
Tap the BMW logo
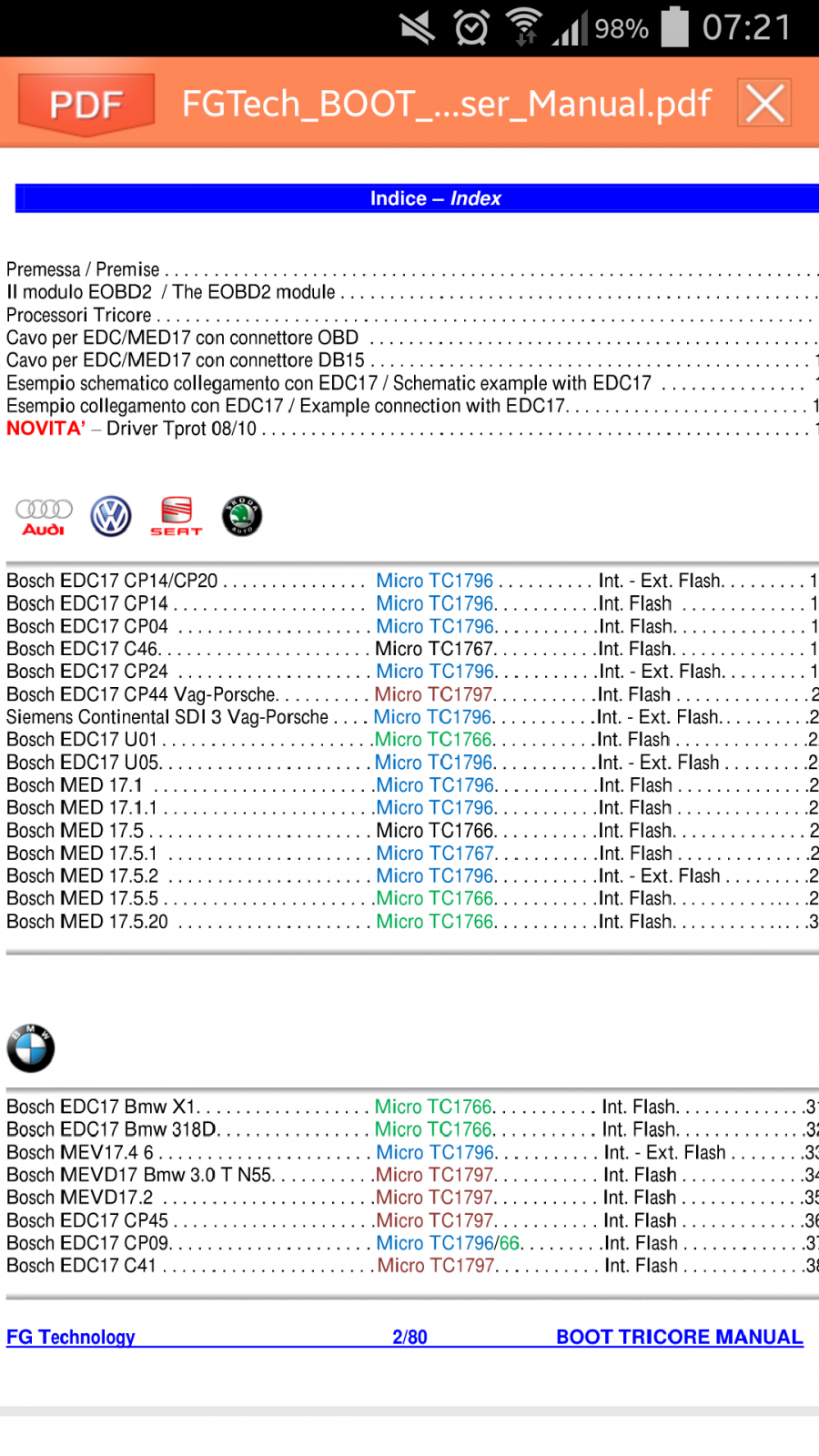pos(31,1047)
